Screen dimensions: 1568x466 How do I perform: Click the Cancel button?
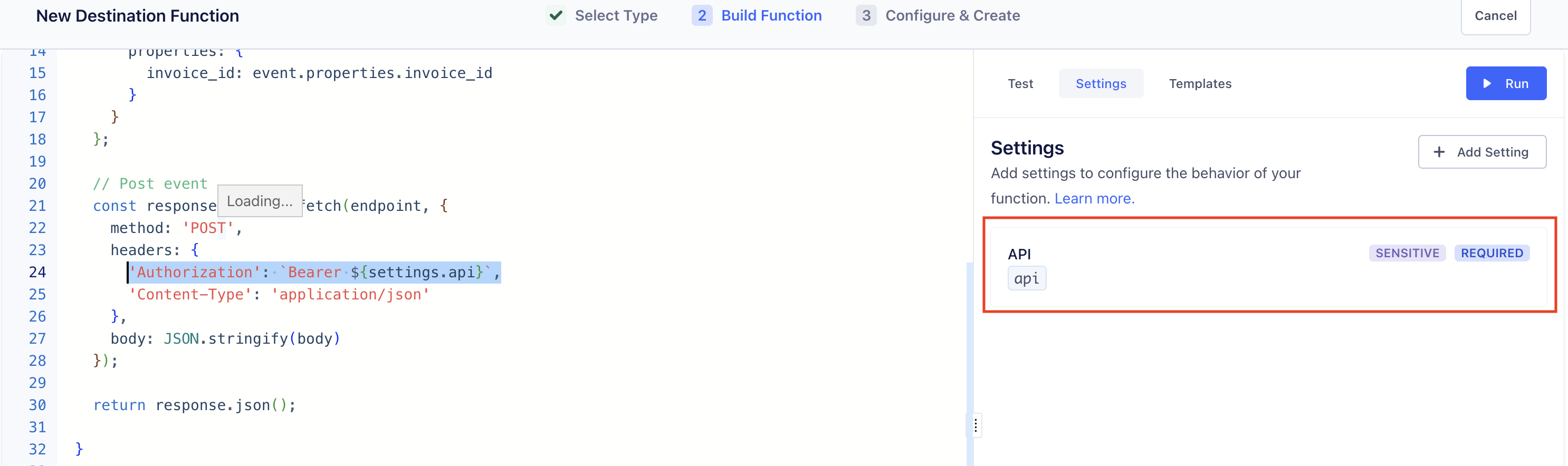click(1495, 16)
